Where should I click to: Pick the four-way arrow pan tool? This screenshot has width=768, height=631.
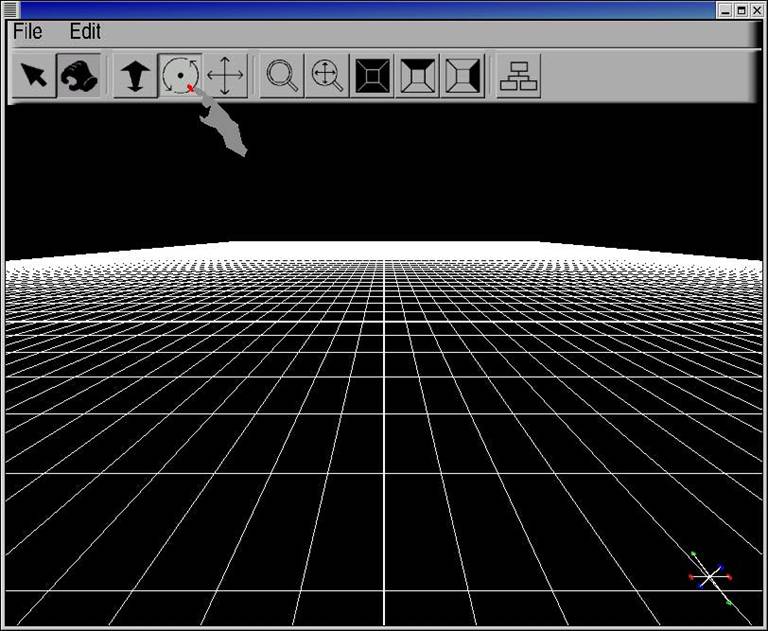point(225,75)
